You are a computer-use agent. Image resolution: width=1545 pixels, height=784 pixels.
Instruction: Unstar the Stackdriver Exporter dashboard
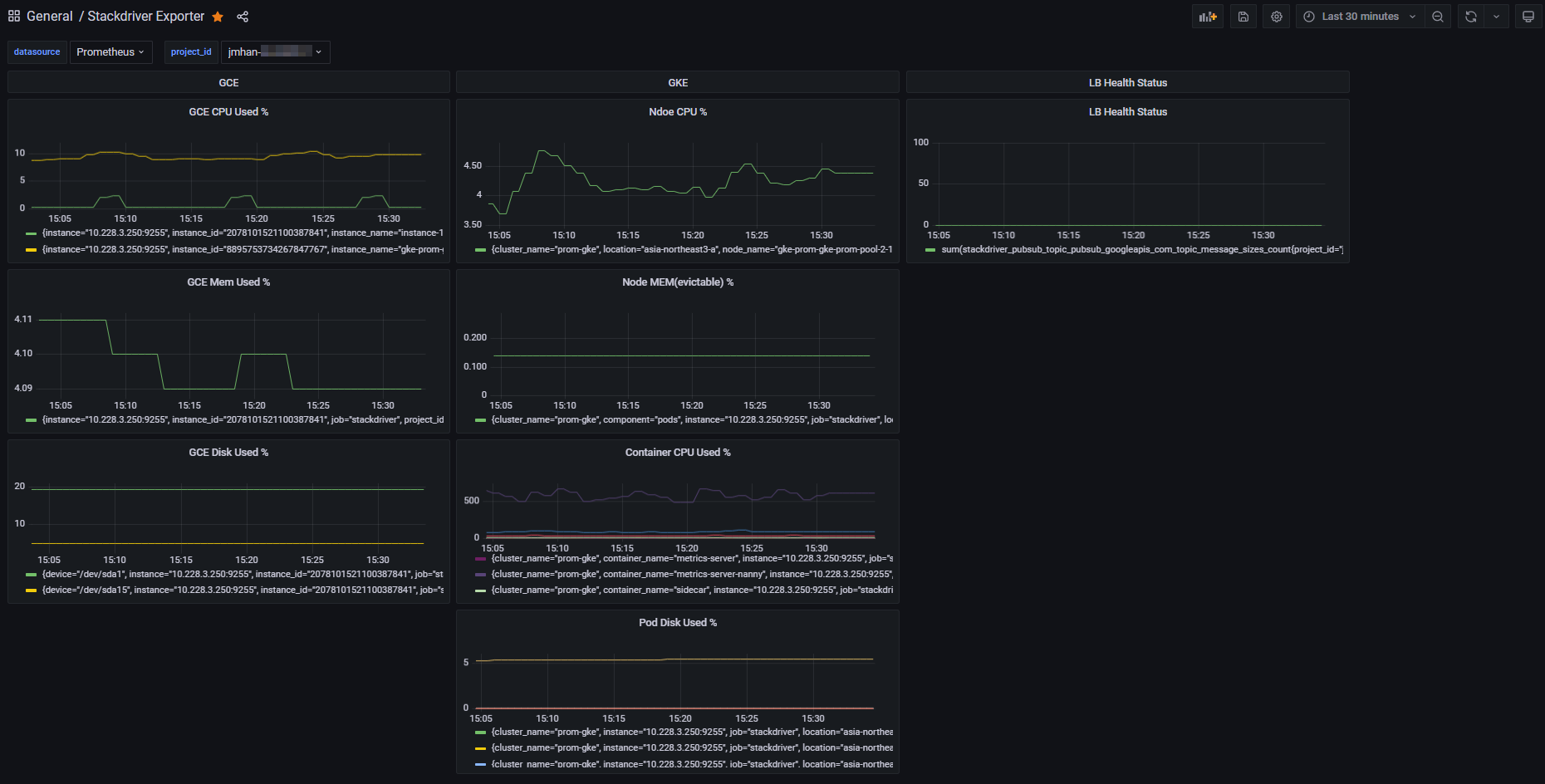[x=218, y=17]
